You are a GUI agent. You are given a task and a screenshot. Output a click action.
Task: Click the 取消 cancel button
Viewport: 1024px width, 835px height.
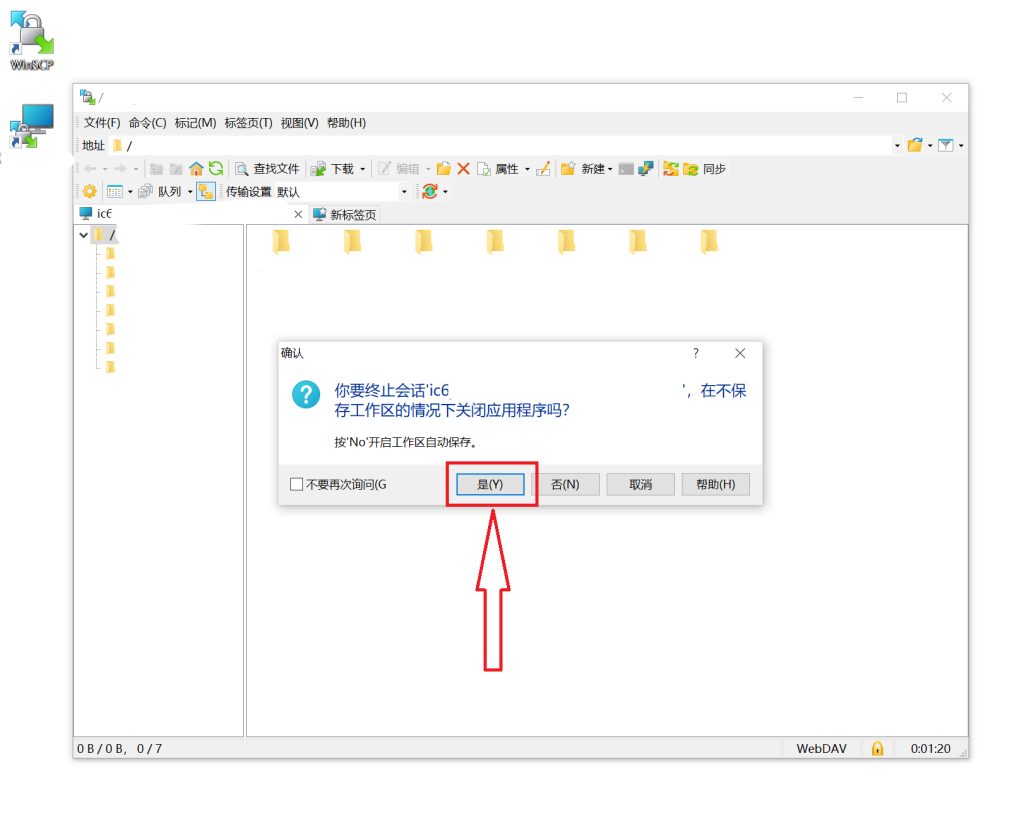coord(640,484)
